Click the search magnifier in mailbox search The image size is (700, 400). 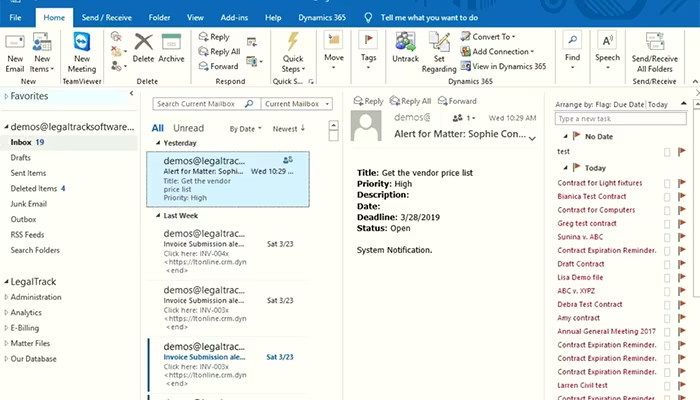click(x=249, y=104)
